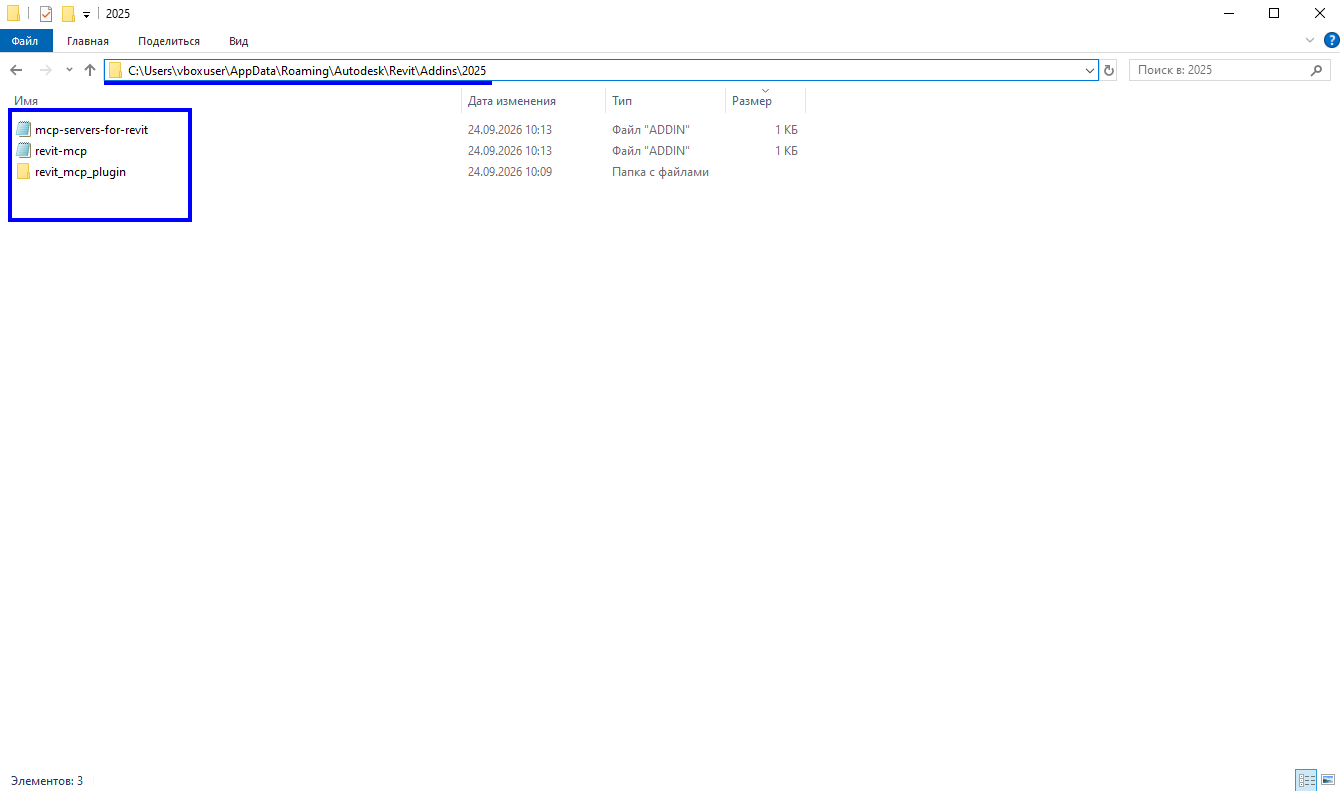1340x791 pixels.
Task: Click the 1 КБ size of mcp-servers-for-revit
Action: click(786, 130)
